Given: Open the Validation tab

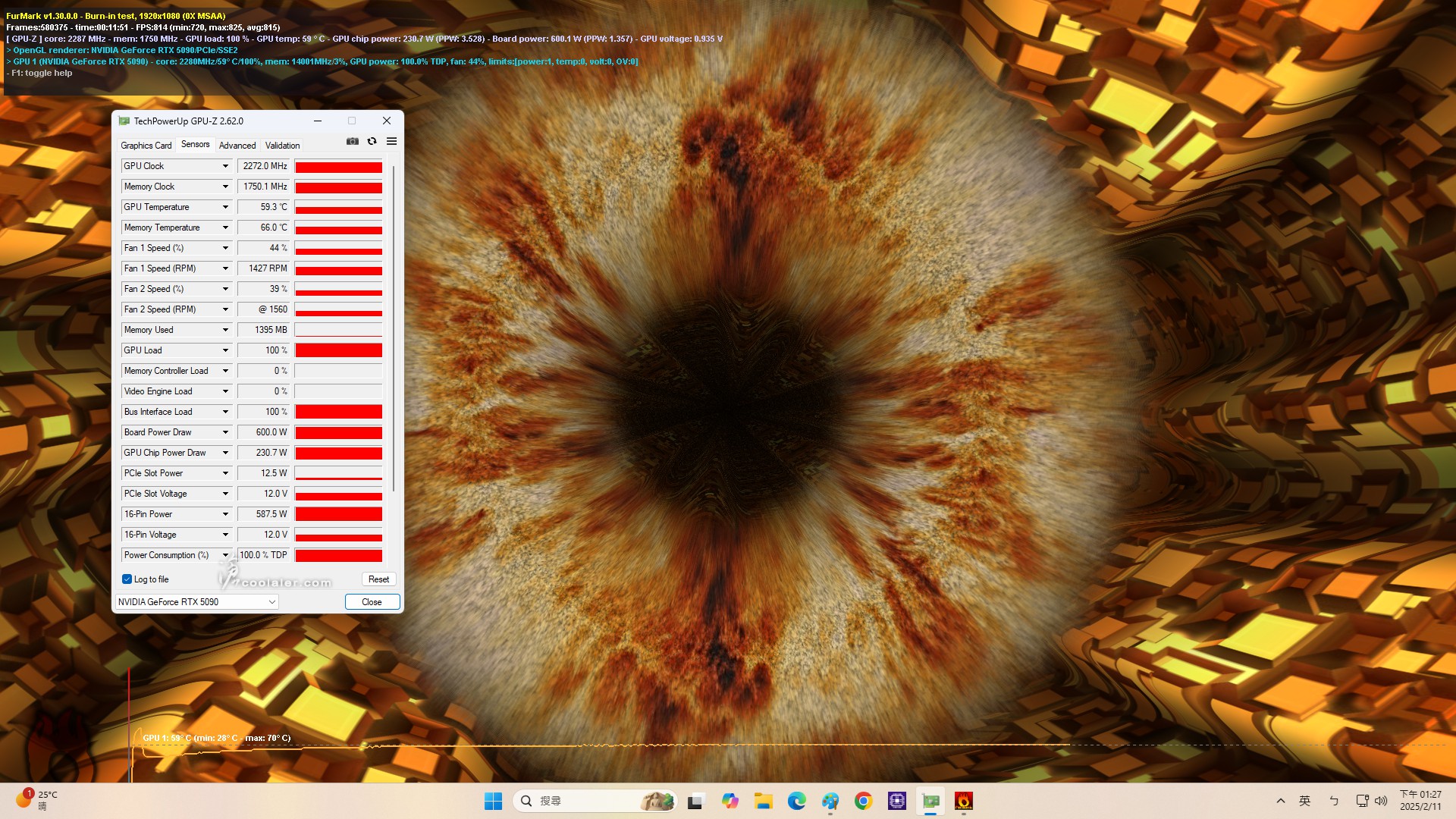Looking at the screenshot, I should point(282,146).
